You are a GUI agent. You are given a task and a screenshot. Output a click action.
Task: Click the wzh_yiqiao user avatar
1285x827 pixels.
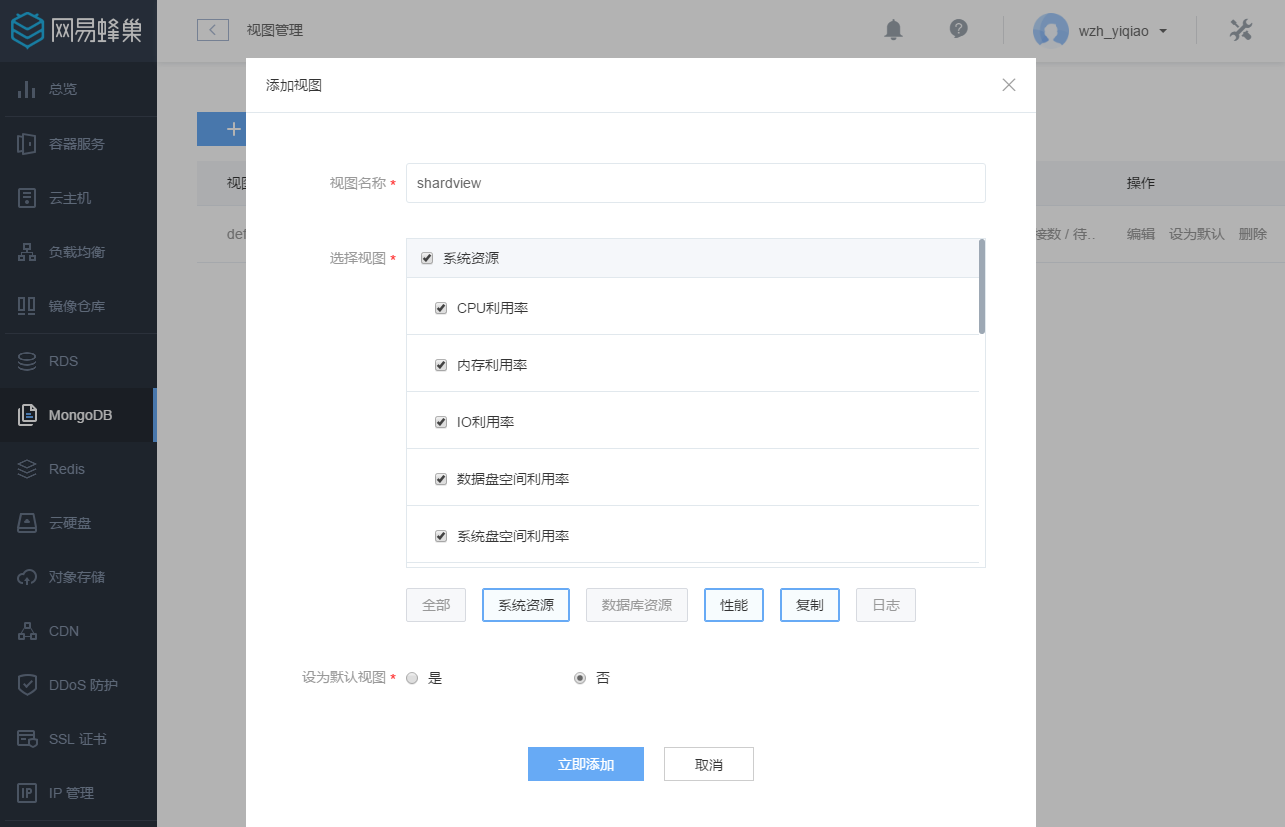[1050, 30]
